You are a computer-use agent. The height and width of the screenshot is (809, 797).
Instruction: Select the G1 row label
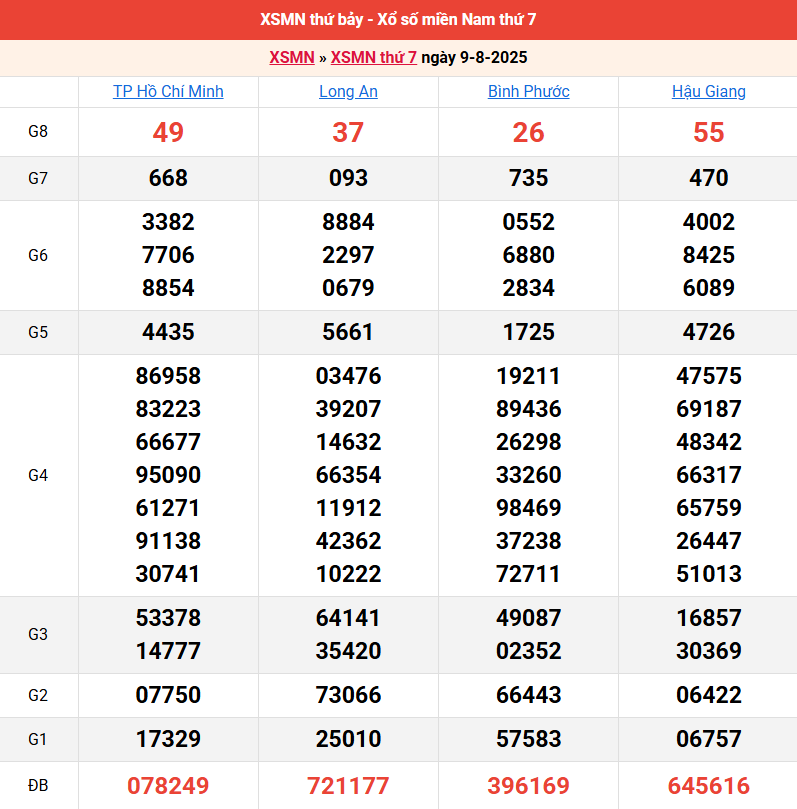click(x=38, y=739)
